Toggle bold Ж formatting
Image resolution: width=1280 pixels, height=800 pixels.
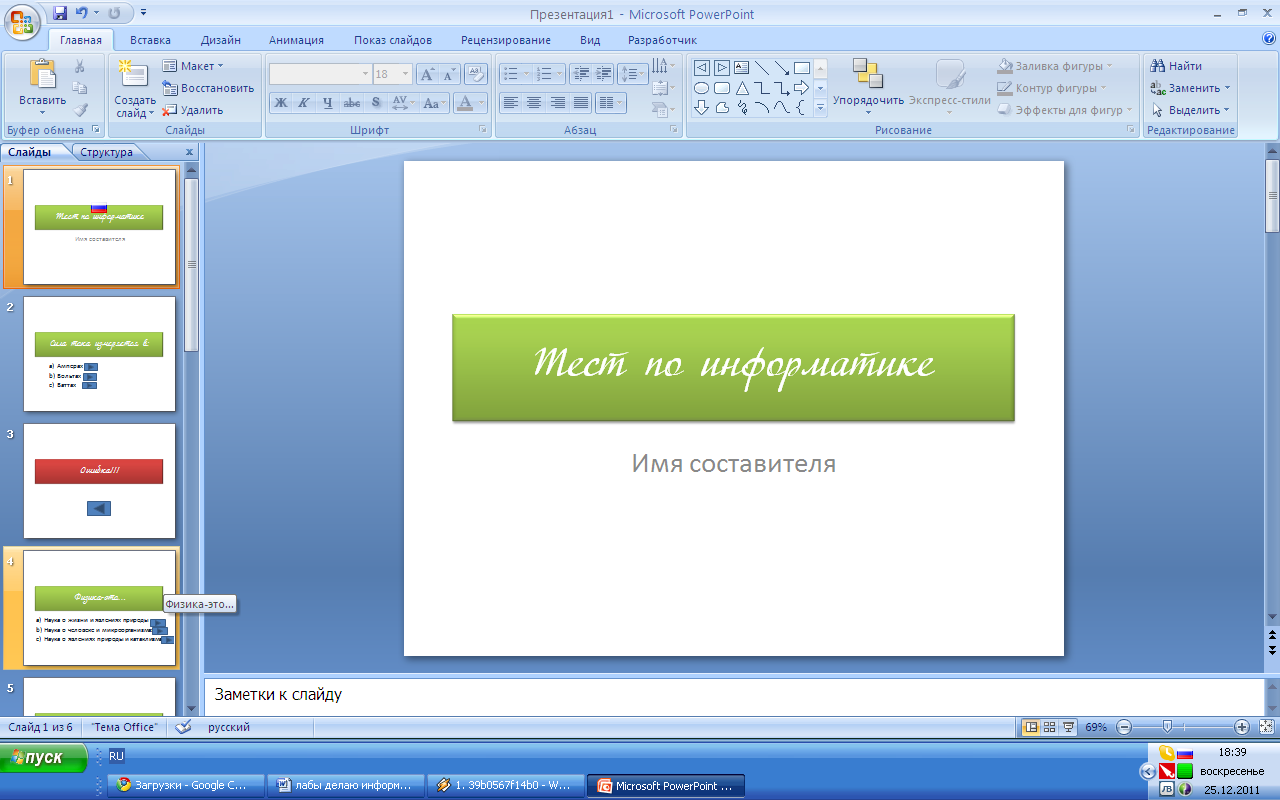[281, 102]
